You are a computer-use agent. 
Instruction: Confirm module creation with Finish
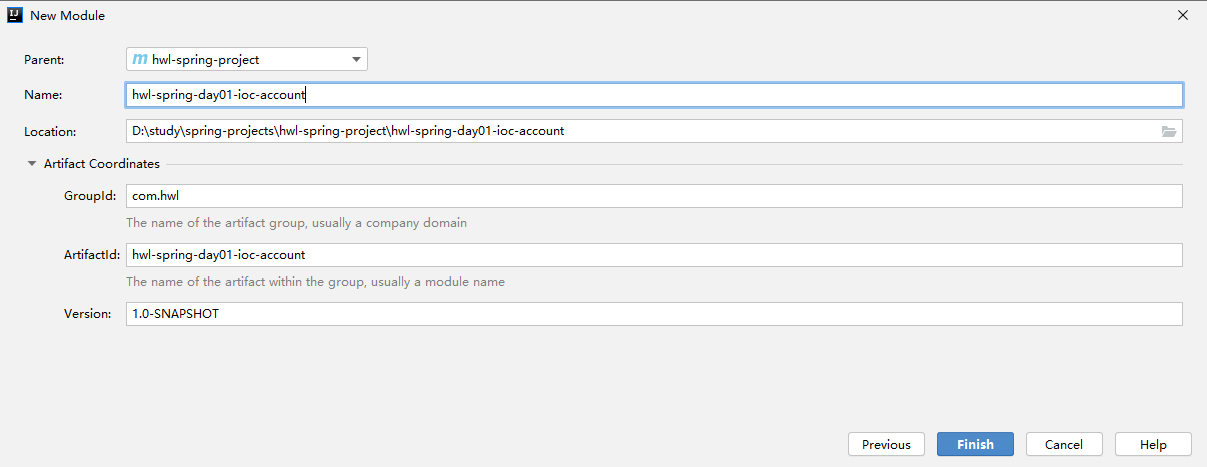click(x=975, y=444)
